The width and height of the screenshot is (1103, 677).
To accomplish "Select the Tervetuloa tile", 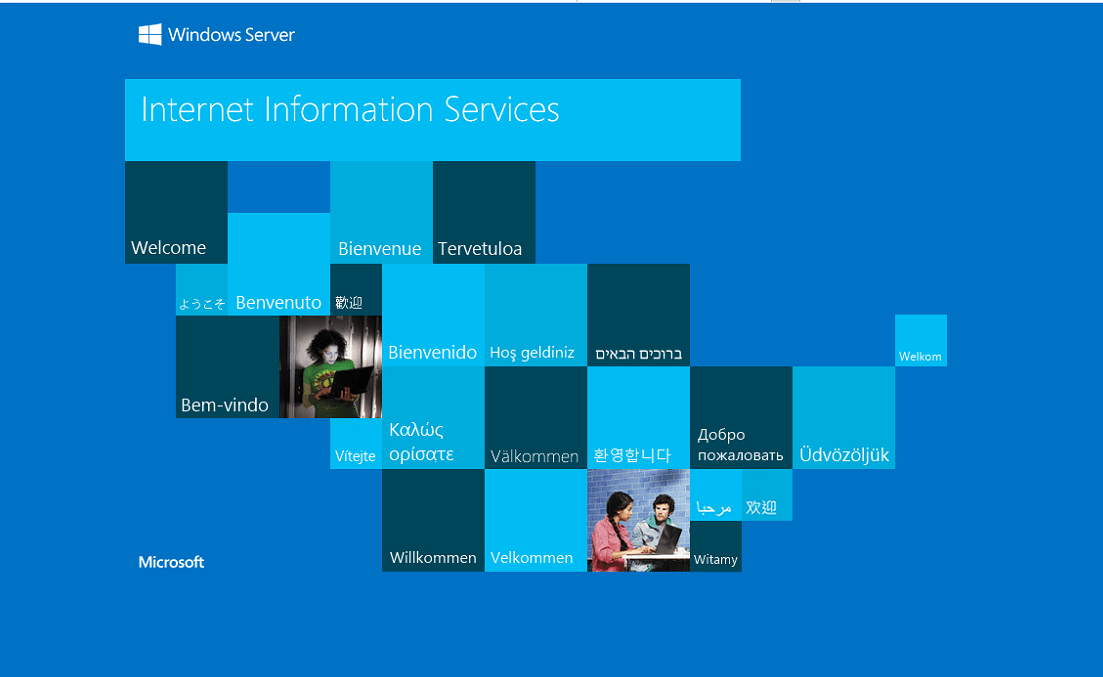I will pos(484,213).
